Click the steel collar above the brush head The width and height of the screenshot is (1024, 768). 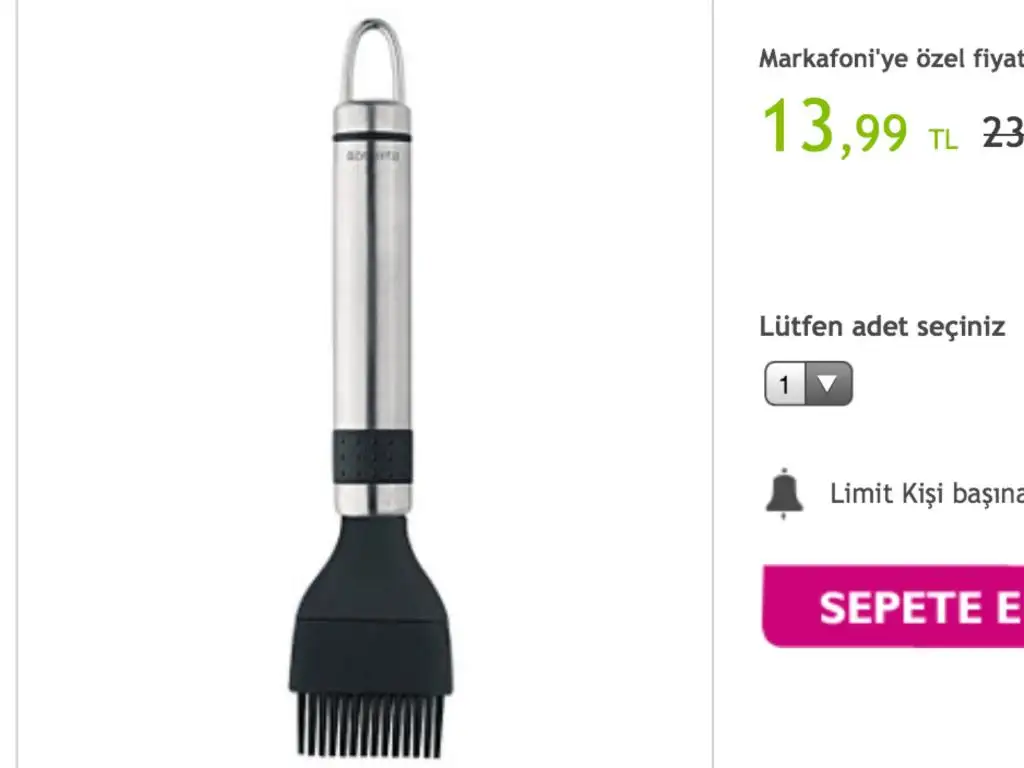(372, 500)
